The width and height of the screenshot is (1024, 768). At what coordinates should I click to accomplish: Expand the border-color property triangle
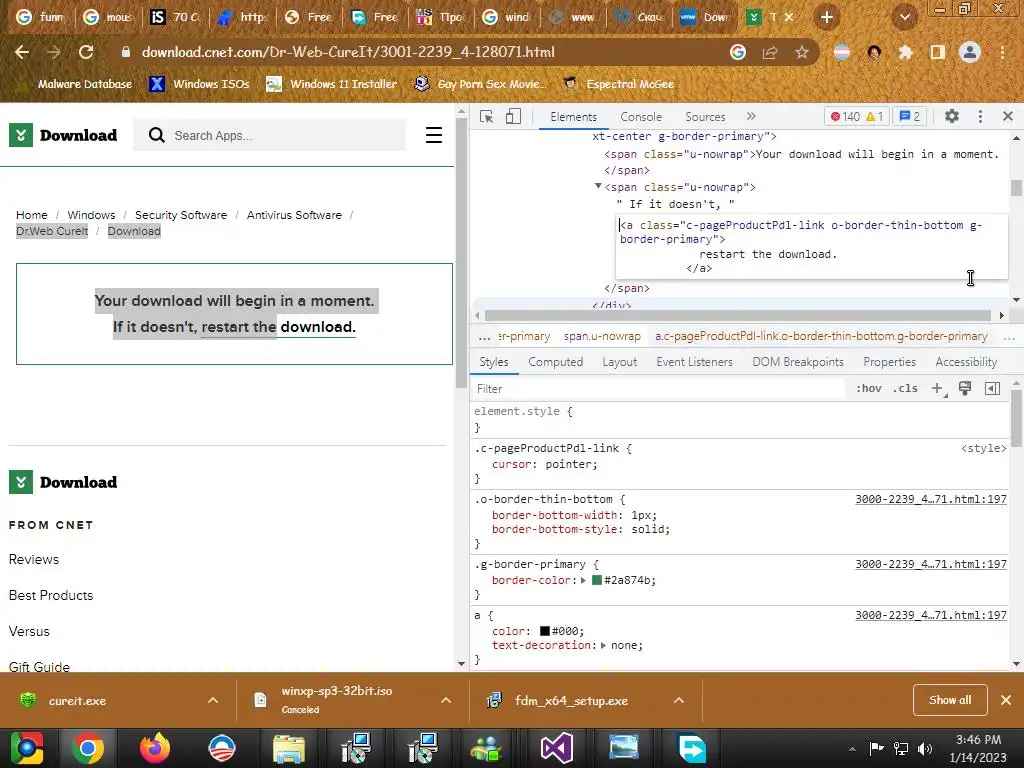(583, 580)
